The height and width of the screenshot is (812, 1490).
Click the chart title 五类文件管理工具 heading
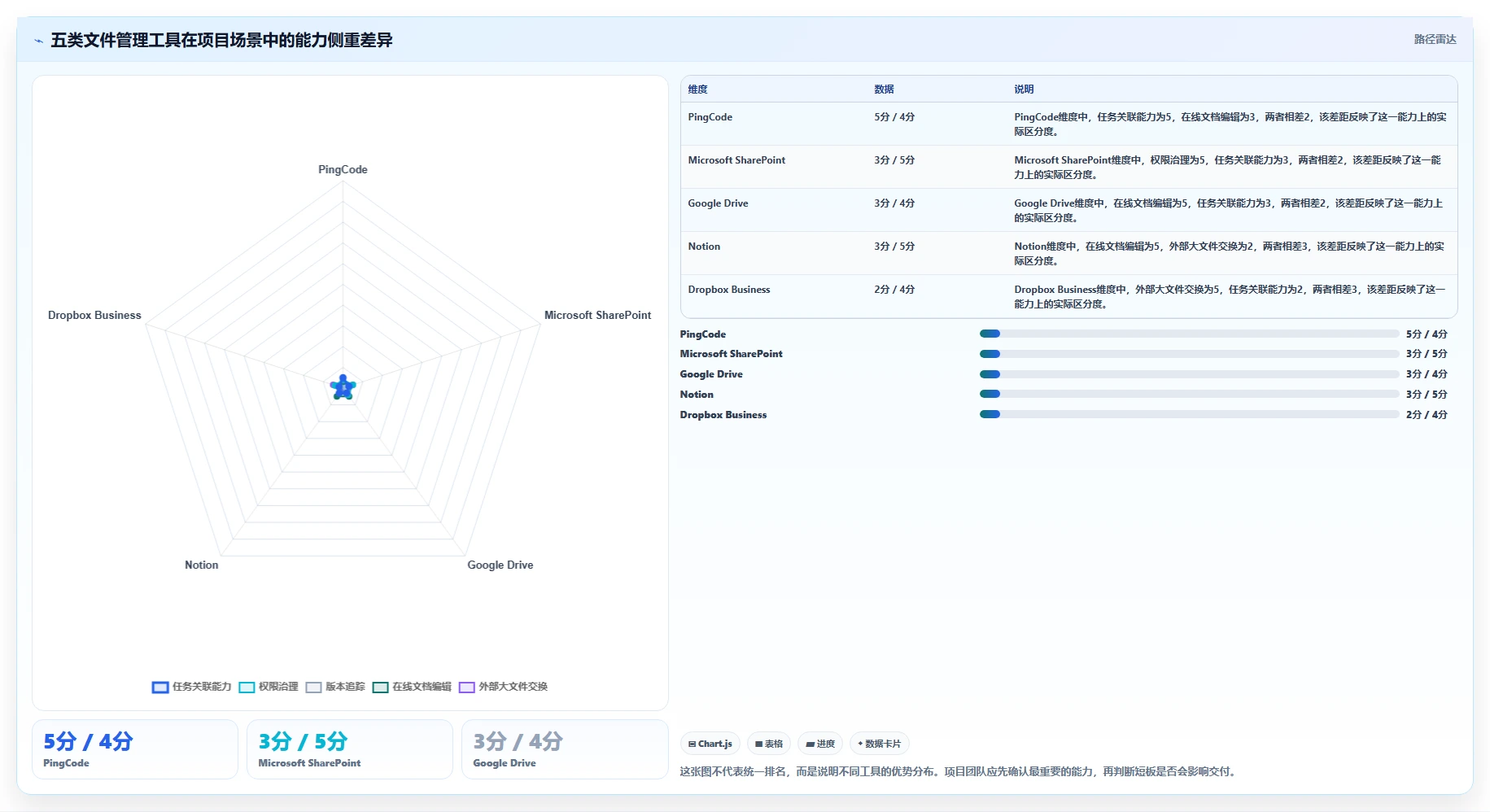pos(221,40)
